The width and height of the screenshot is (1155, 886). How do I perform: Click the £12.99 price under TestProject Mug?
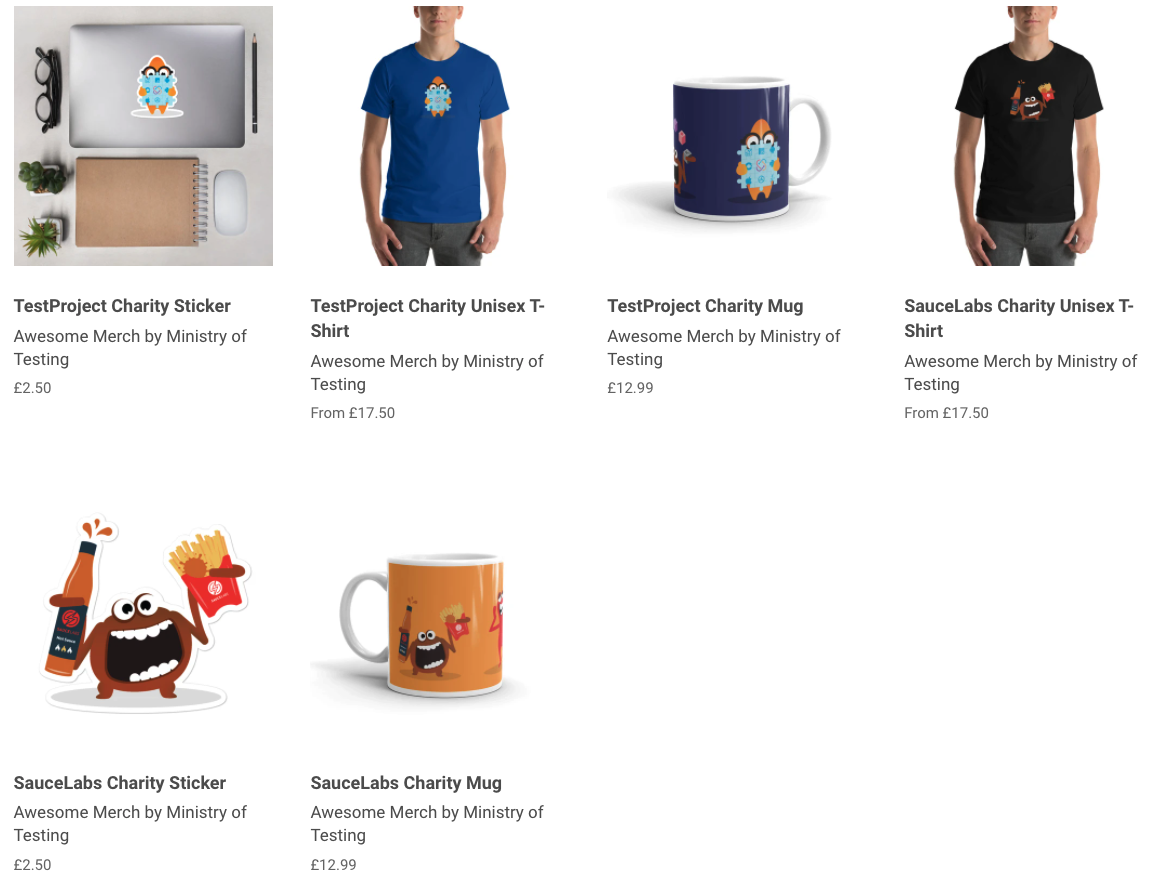[630, 388]
